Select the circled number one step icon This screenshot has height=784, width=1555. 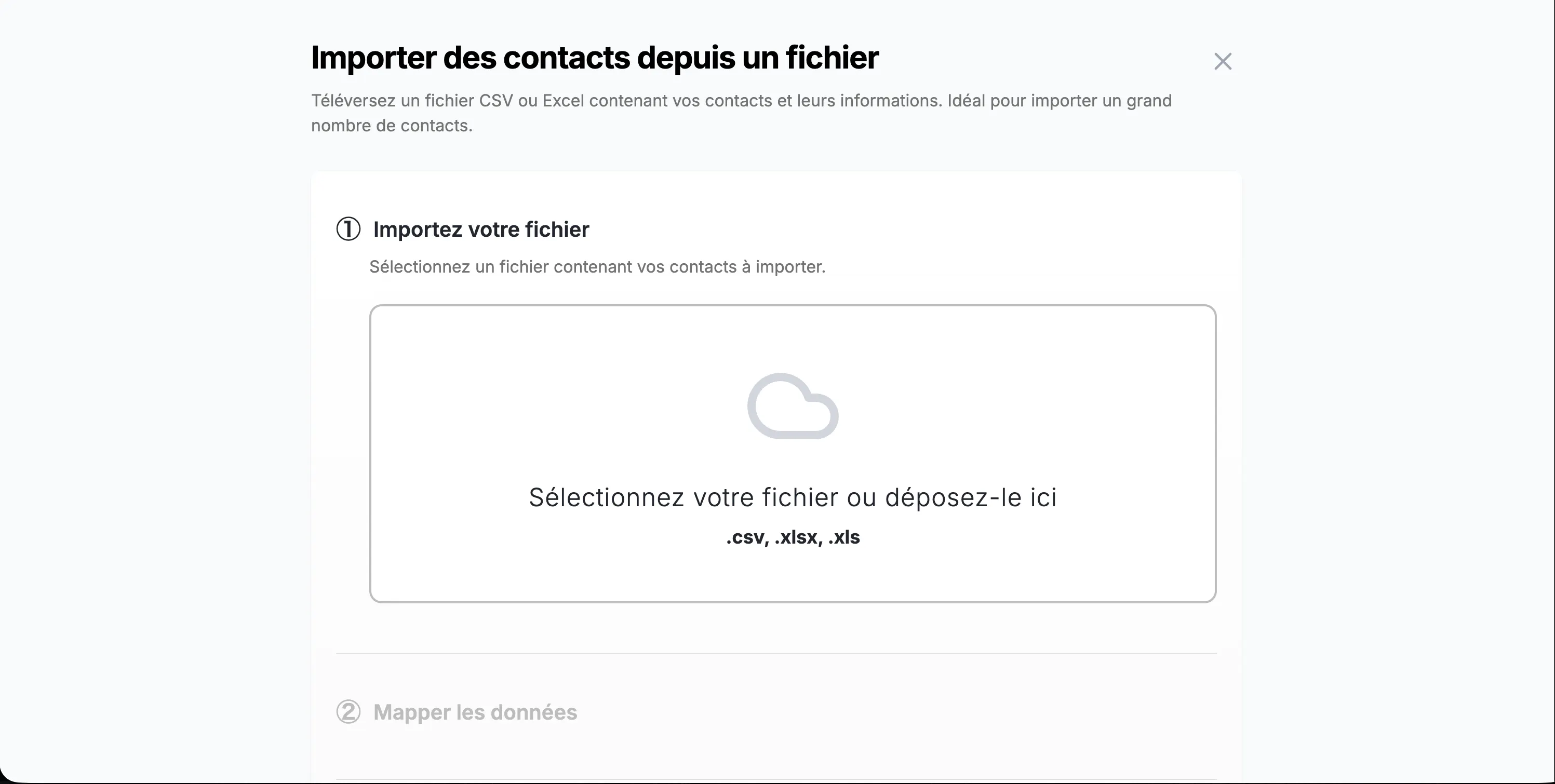pyautogui.click(x=348, y=229)
